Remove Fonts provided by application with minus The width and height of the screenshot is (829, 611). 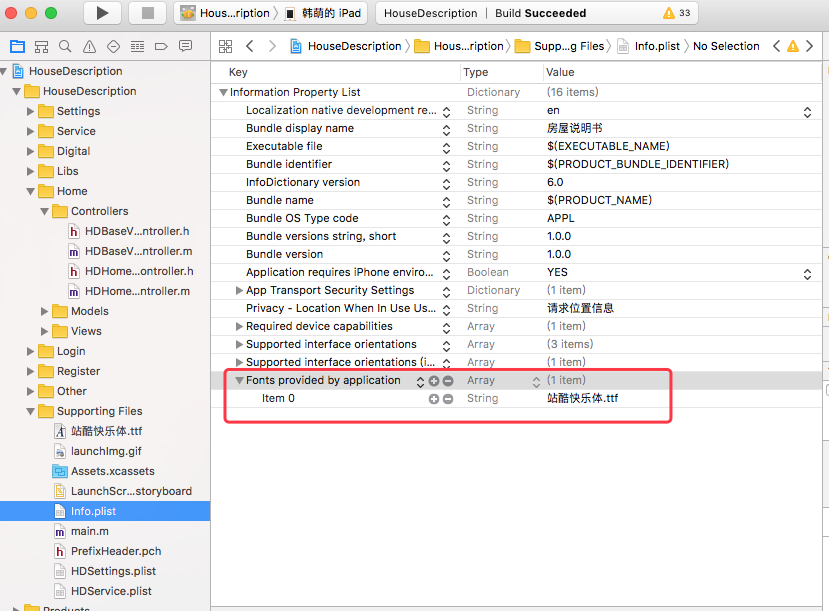pos(448,381)
